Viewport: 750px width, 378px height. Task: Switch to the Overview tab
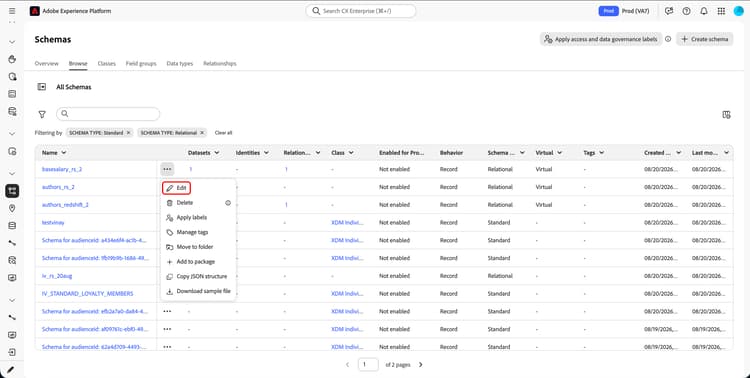[46, 64]
